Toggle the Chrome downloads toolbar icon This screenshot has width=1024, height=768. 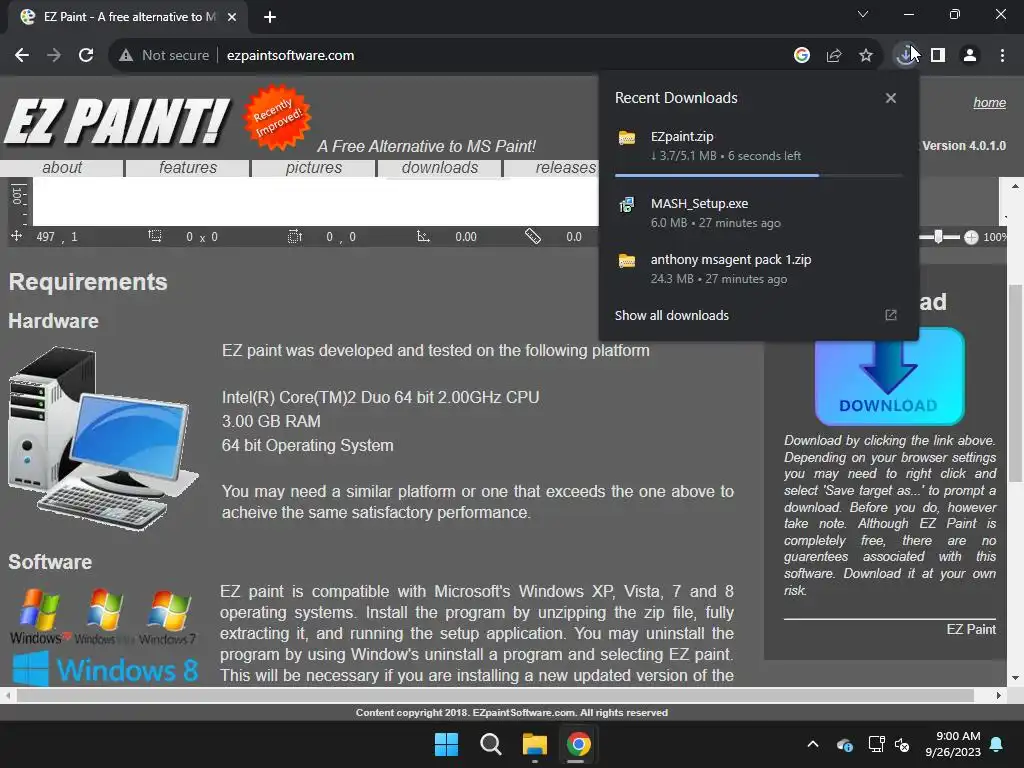click(x=905, y=56)
